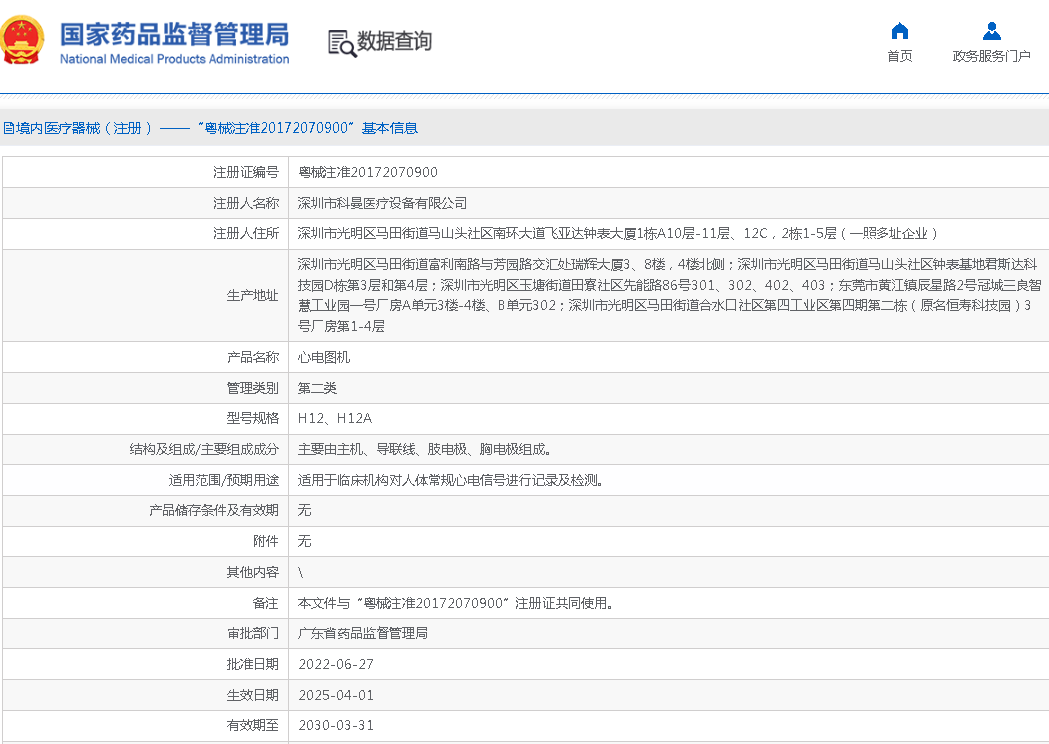This screenshot has height=744, width=1049.
Task: Select approval date 2022-06-27
Action: pos(336,664)
